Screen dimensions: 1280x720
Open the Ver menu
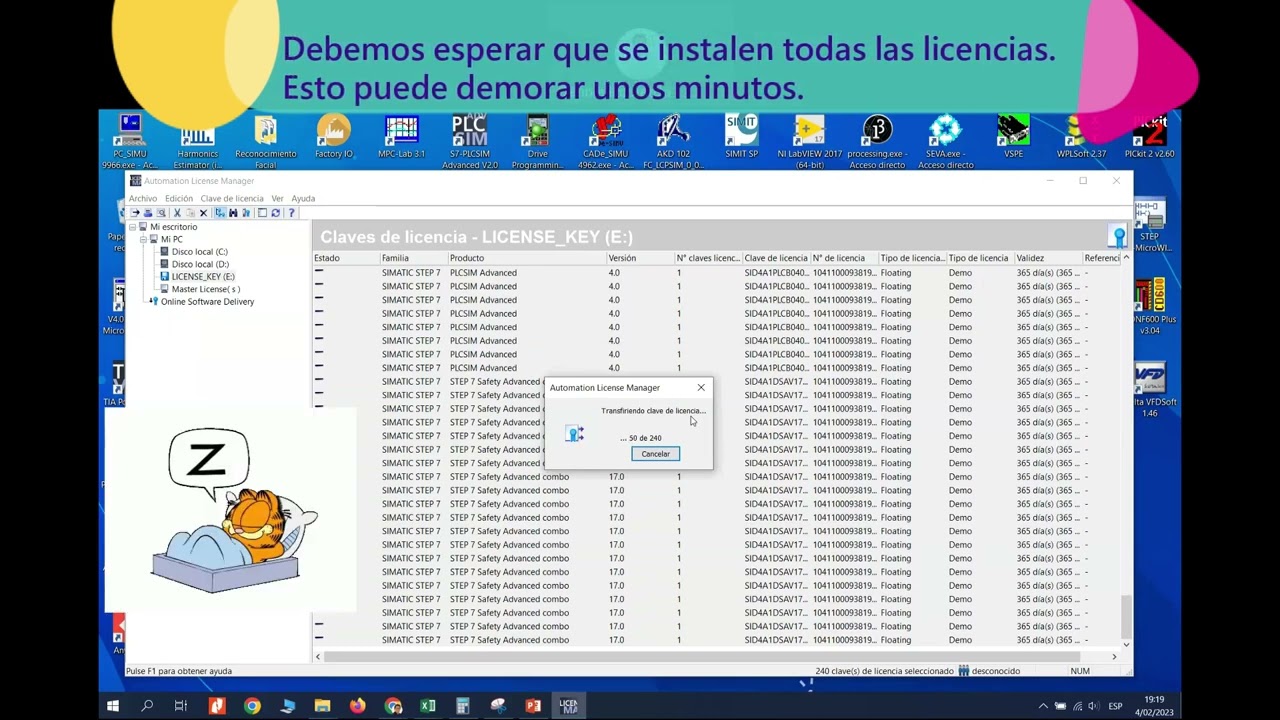point(277,198)
